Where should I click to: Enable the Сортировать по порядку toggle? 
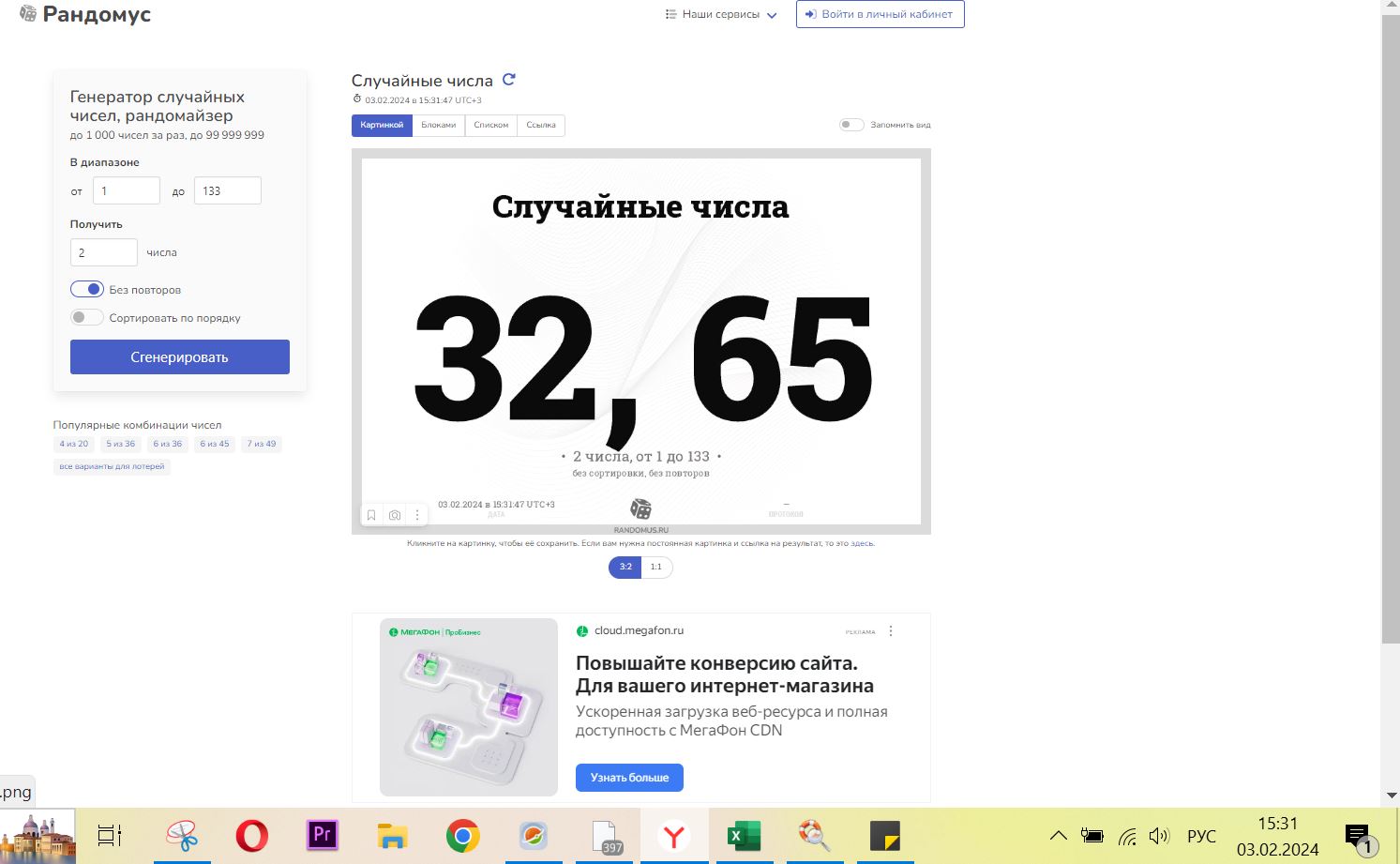[x=86, y=317]
